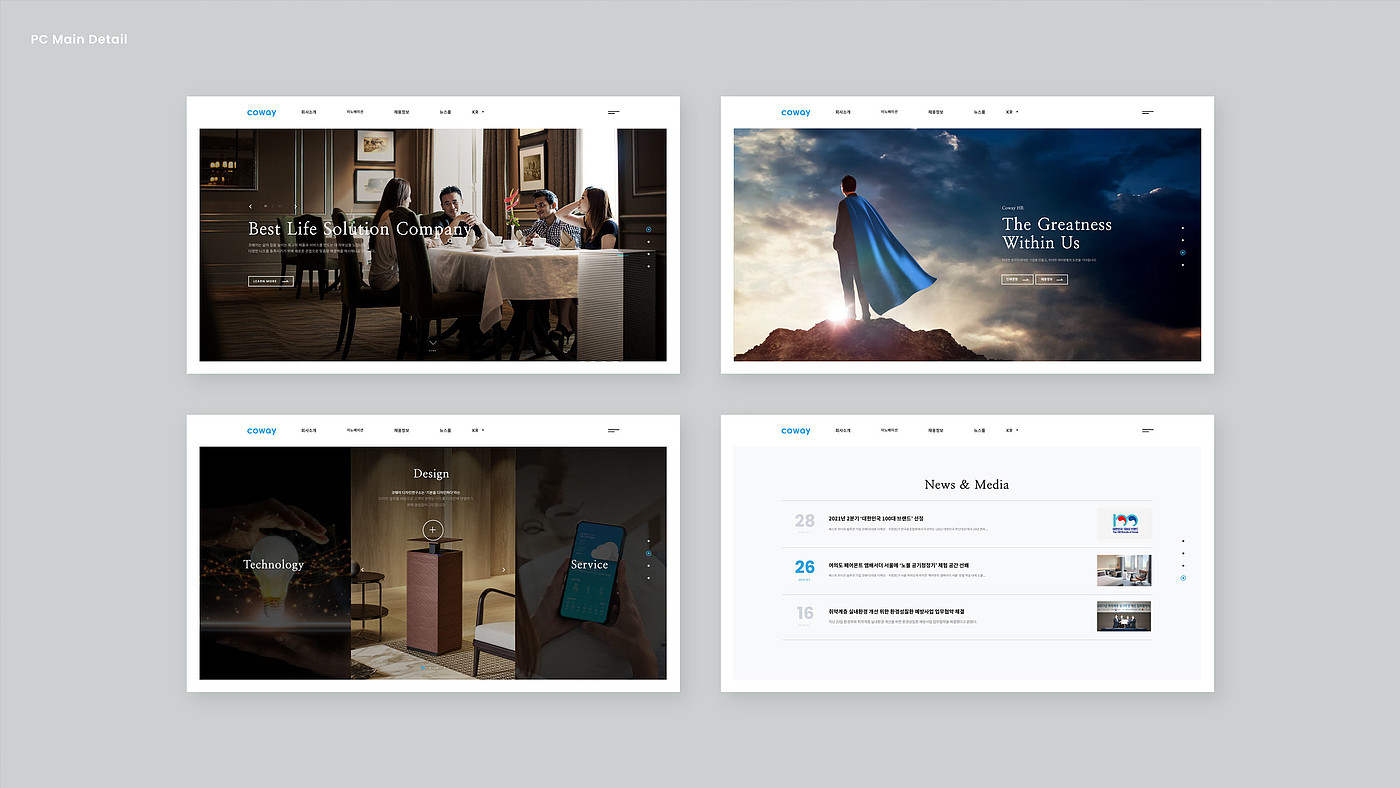1400x788 pixels.
Task: Open 제품정보 menu in Greatness Within Us mockup
Action: point(936,112)
